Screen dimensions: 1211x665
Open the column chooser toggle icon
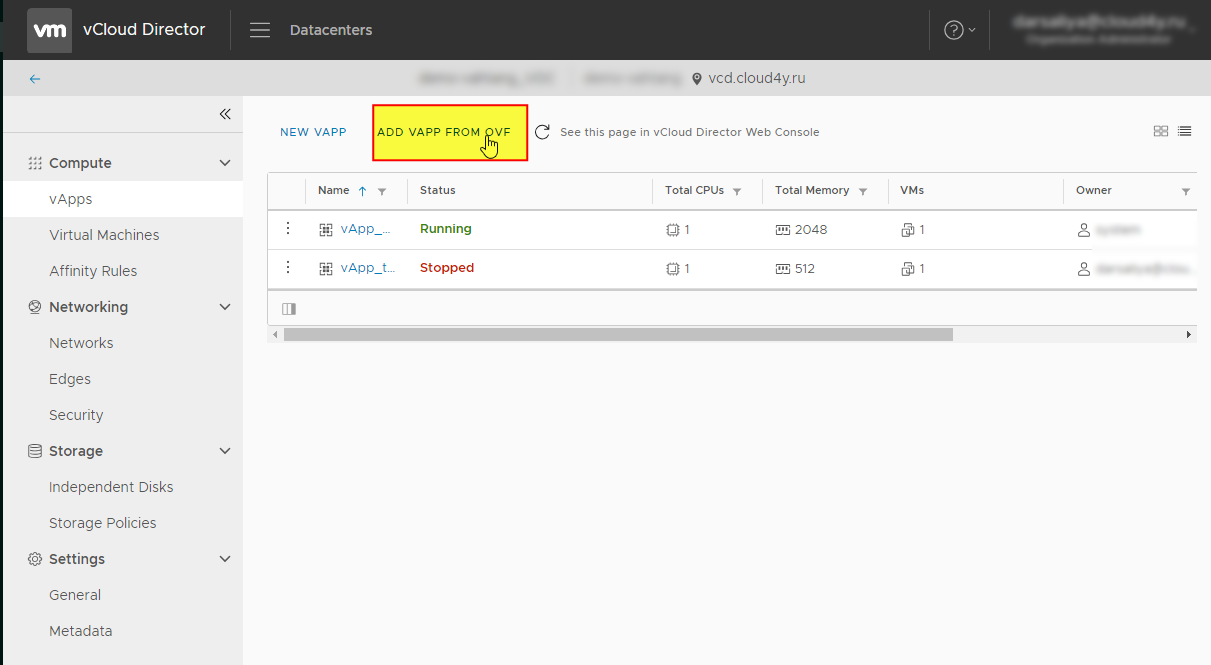(x=289, y=309)
